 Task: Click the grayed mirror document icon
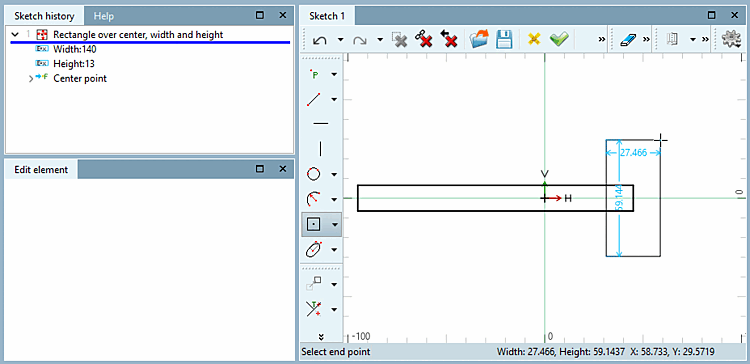(673, 40)
